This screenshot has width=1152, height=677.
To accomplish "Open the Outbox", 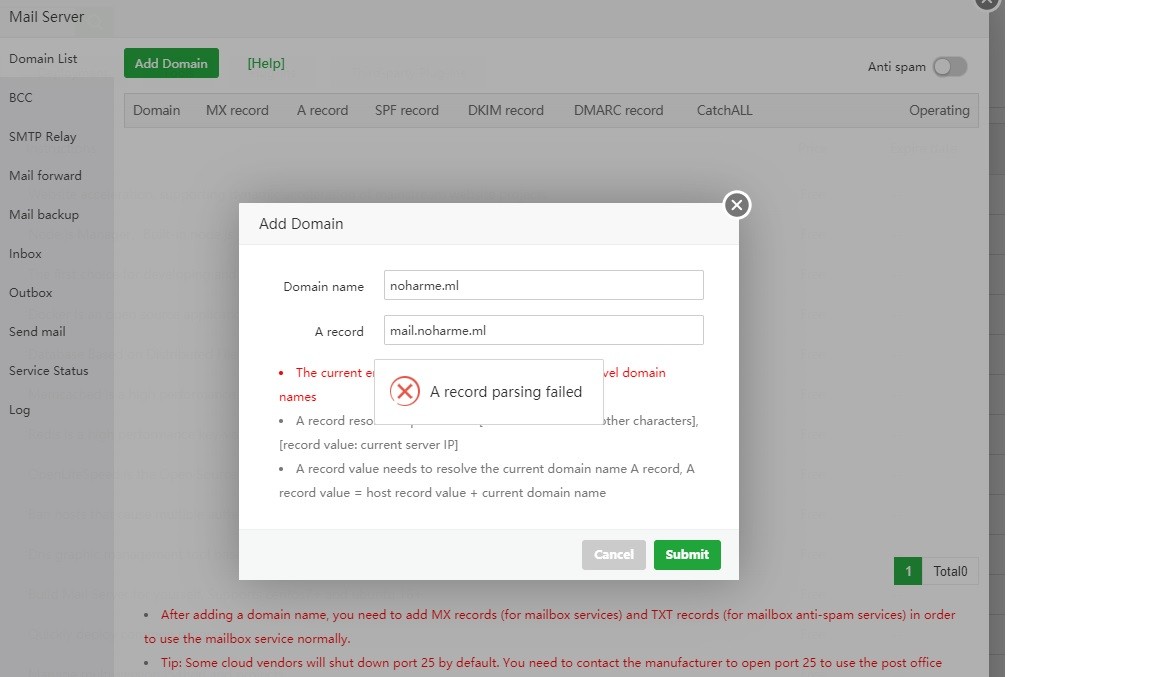I will pyautogui.click(x=31, y=293).
